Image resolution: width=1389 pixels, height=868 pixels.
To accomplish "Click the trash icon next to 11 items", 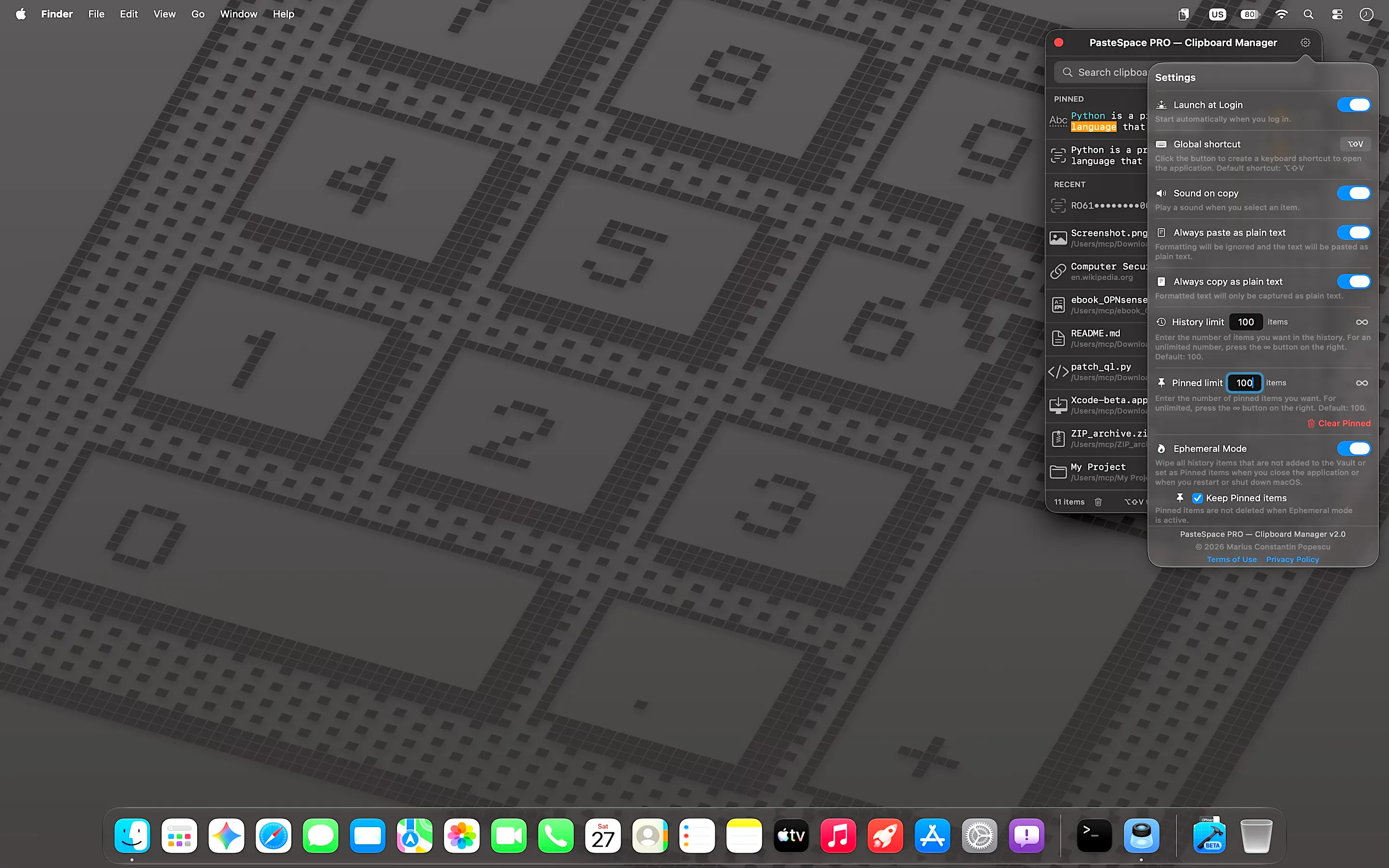I will tap(1098, 502).
